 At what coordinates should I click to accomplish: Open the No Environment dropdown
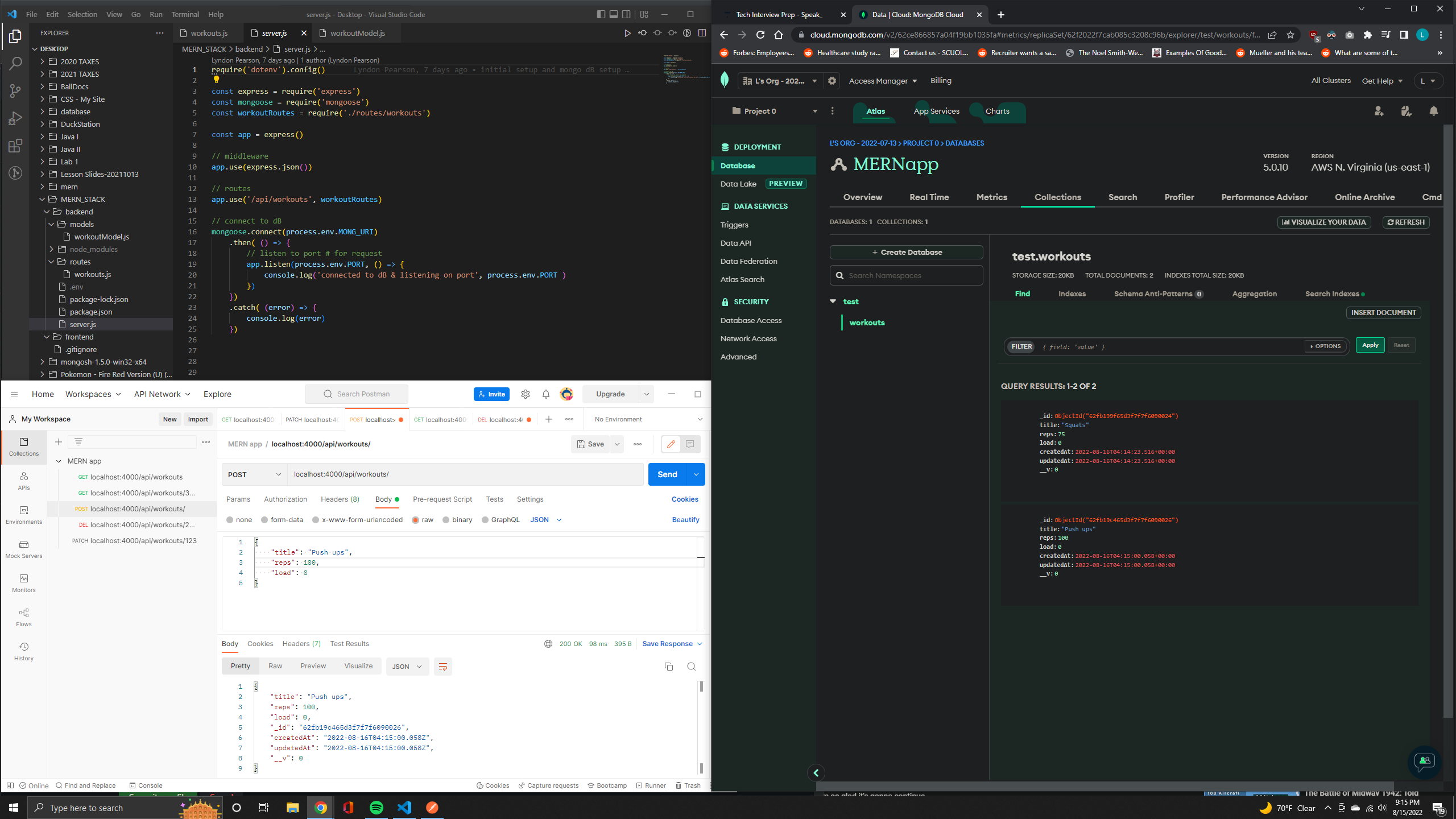pyautogui.click(x=646, y=419)
